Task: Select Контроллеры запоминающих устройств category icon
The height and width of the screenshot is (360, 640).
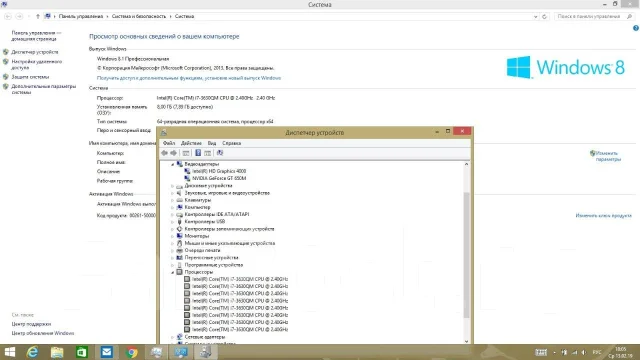Action: (x=179, y=229)
